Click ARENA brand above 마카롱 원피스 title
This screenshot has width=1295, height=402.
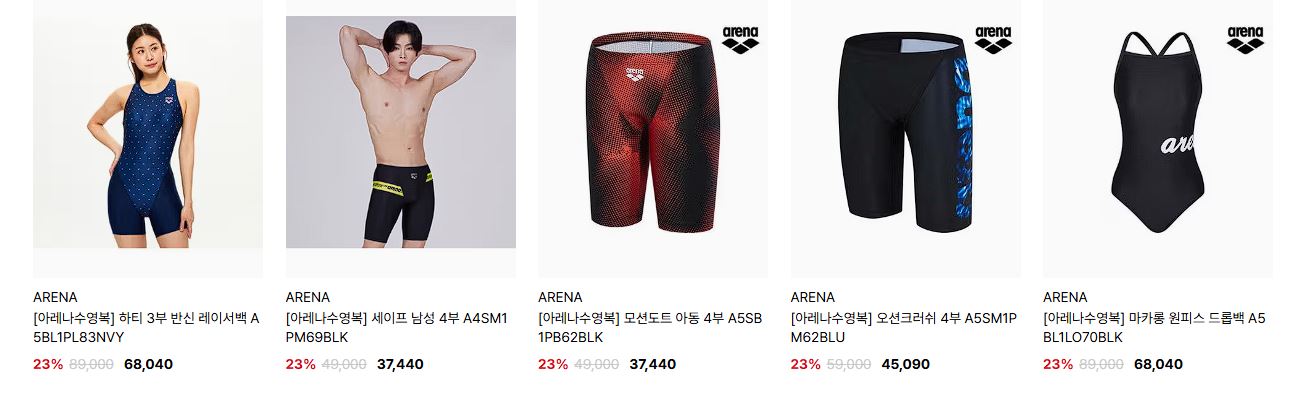1065,297
